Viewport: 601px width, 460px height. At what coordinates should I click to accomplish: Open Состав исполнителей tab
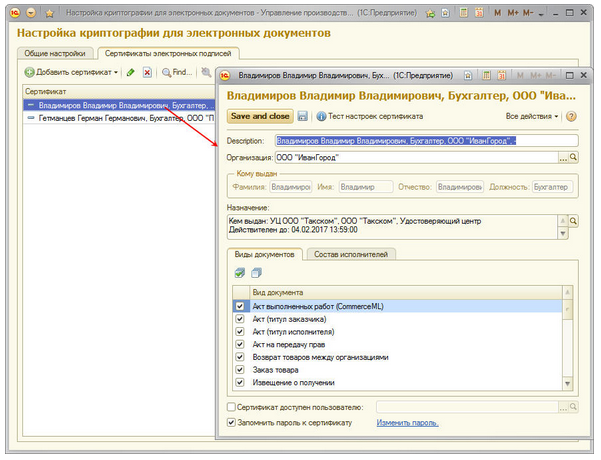point(351,254)
